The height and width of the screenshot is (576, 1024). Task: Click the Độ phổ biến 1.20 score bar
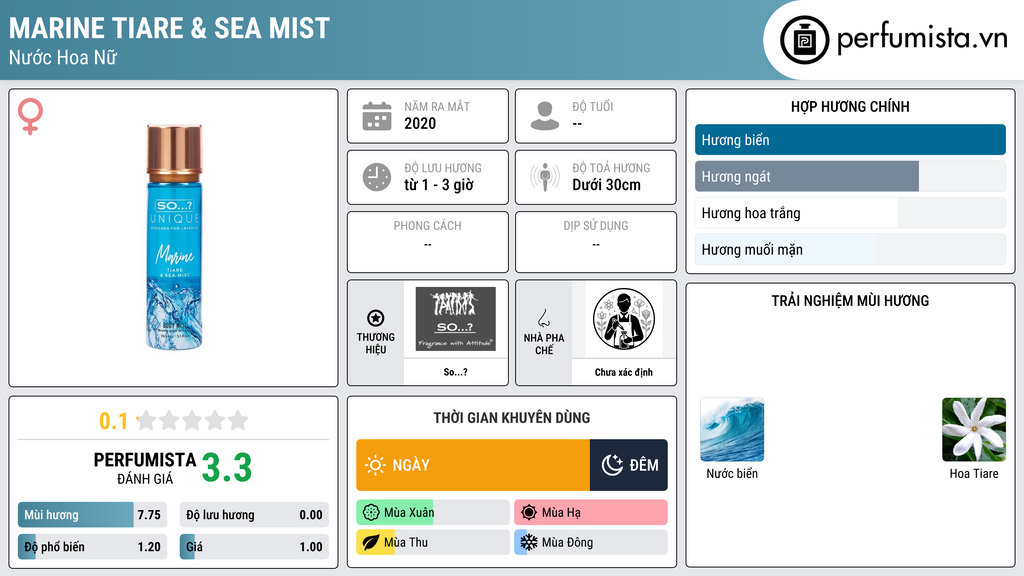(x=92, y=547)
